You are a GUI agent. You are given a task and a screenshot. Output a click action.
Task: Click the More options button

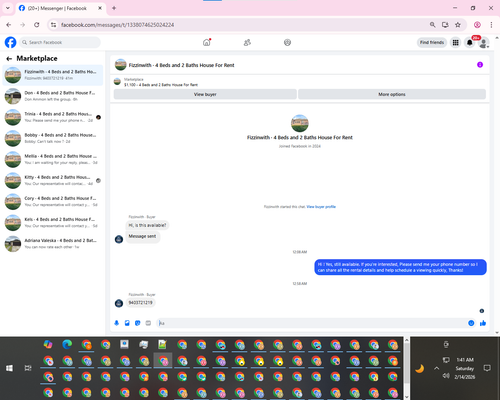point(392,94)
